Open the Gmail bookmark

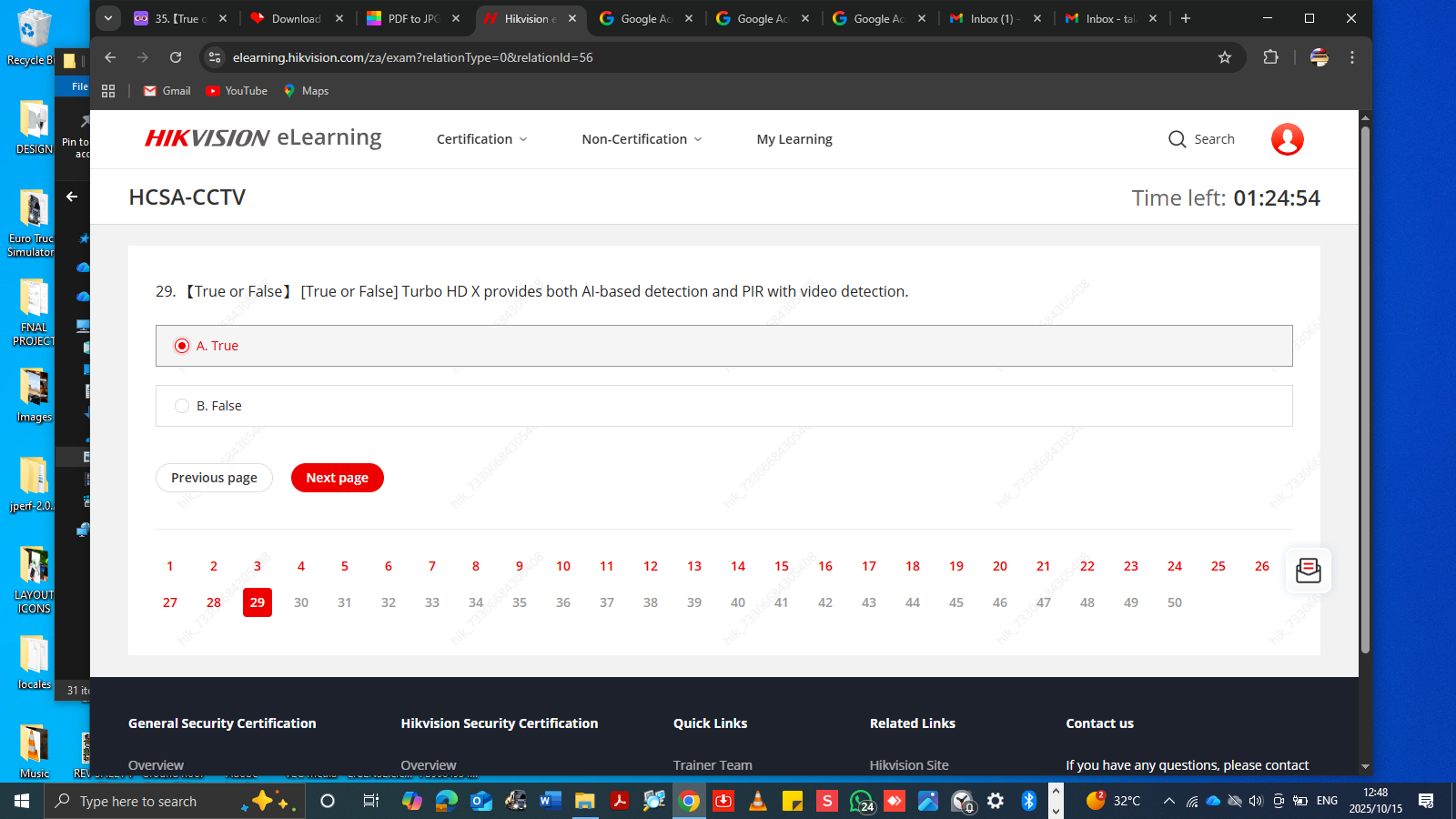167,91
